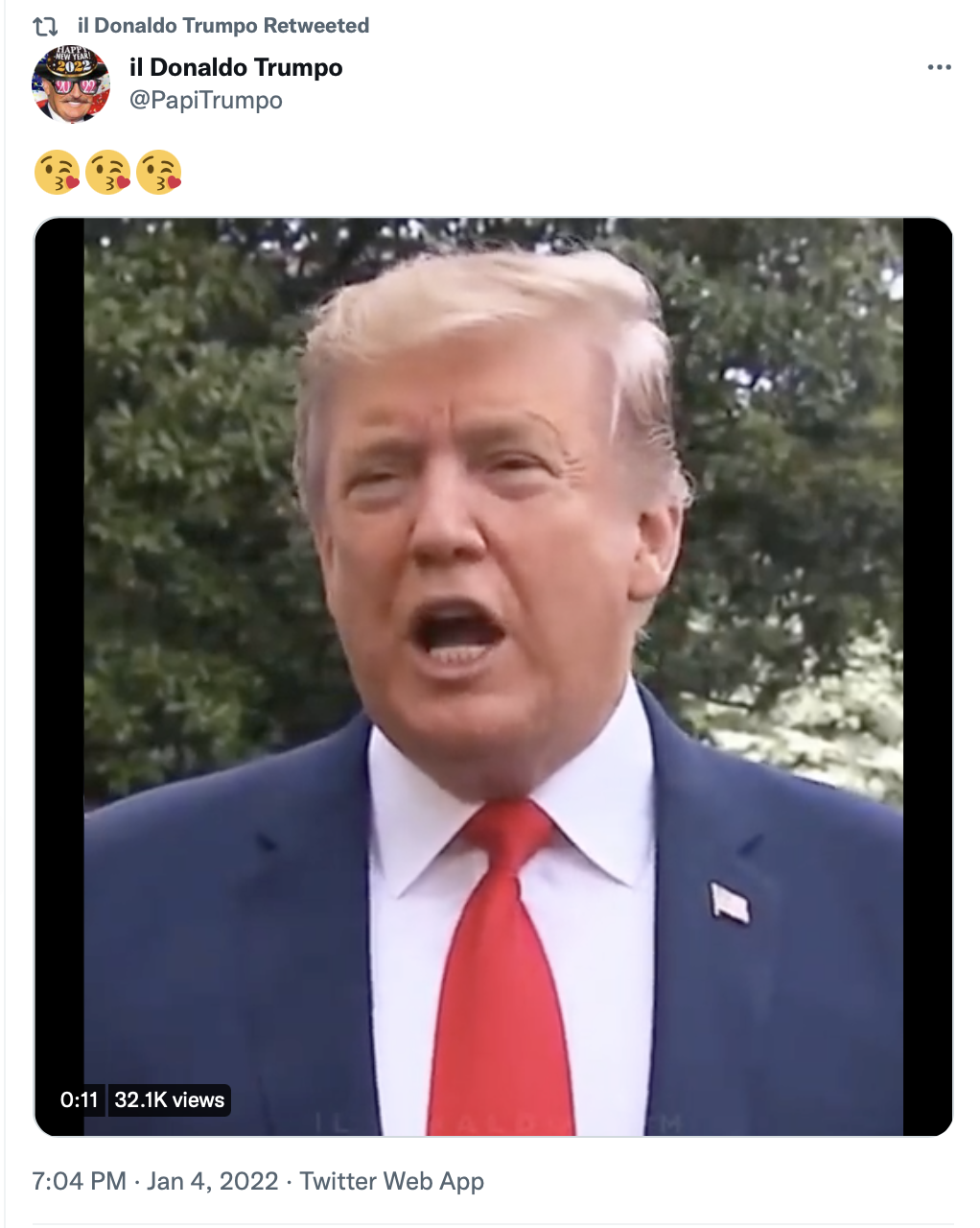Click the middle kissing face emoji

[x=107, y=172]
